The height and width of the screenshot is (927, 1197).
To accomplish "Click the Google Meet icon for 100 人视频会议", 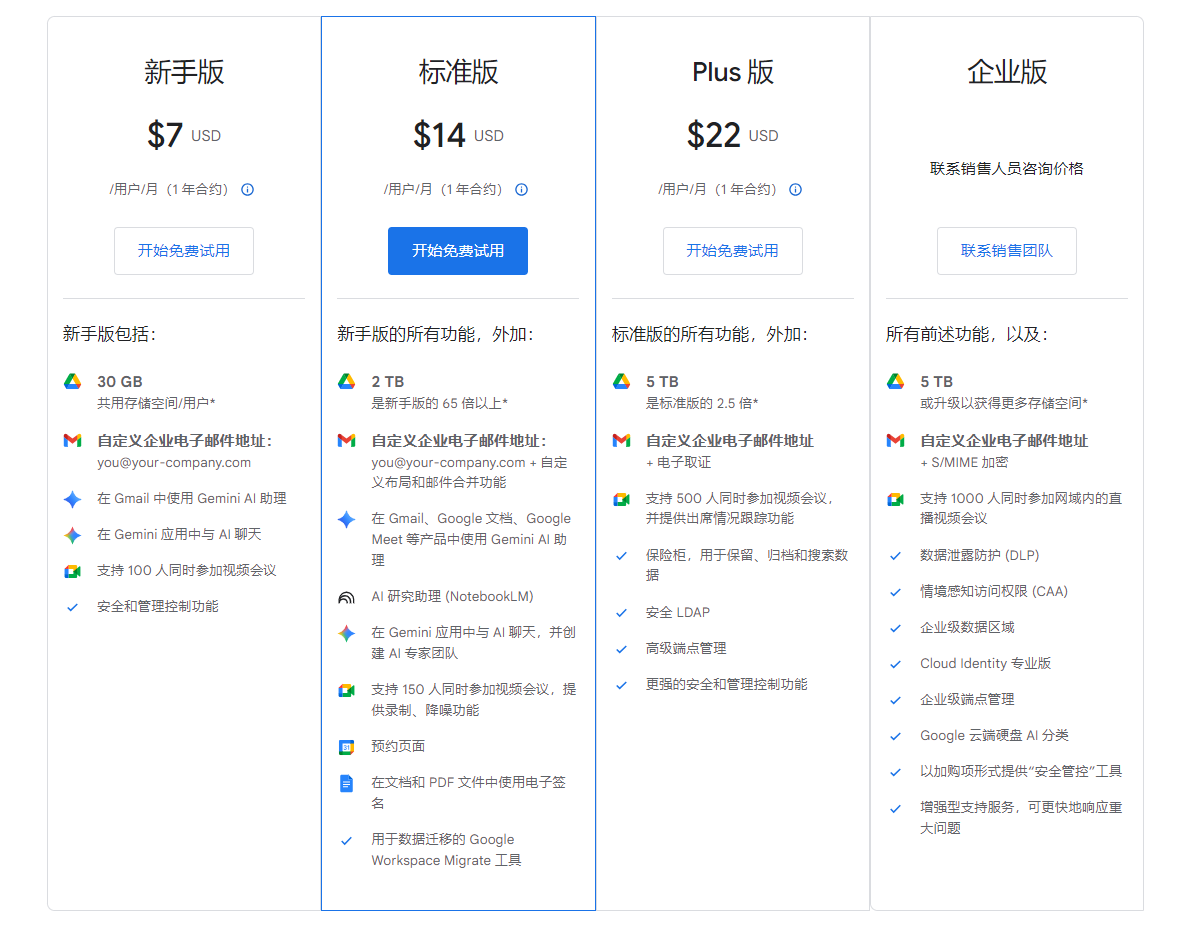I will click(74, 570).
